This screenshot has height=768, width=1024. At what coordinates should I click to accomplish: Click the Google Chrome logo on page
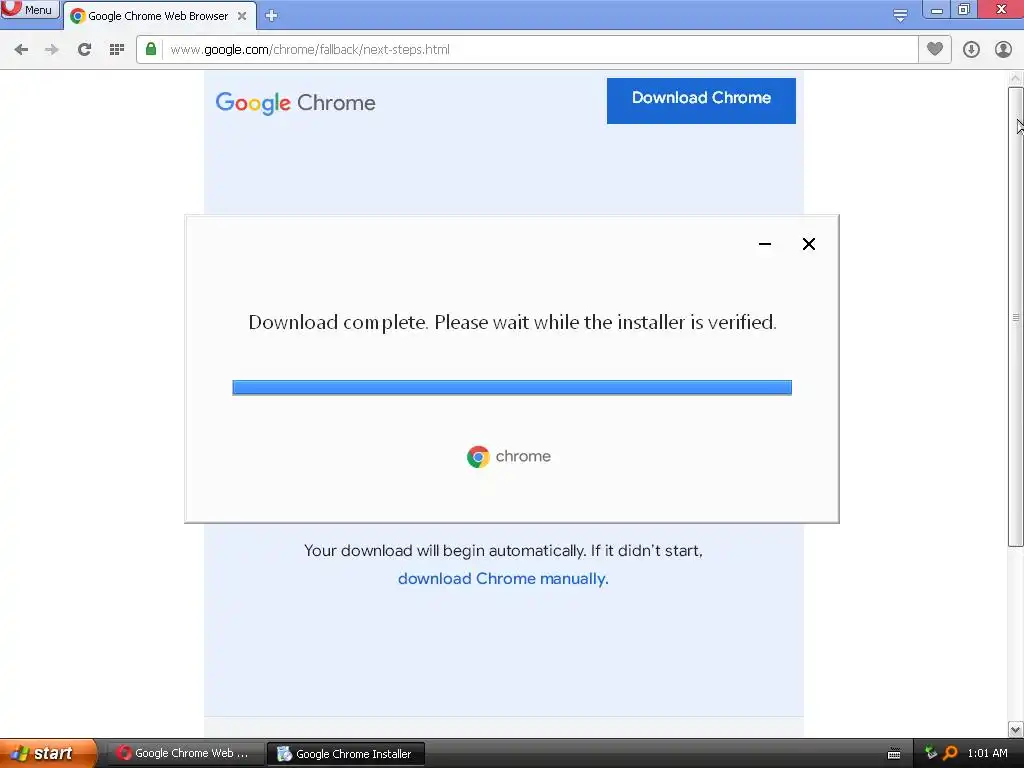(295, 103)
